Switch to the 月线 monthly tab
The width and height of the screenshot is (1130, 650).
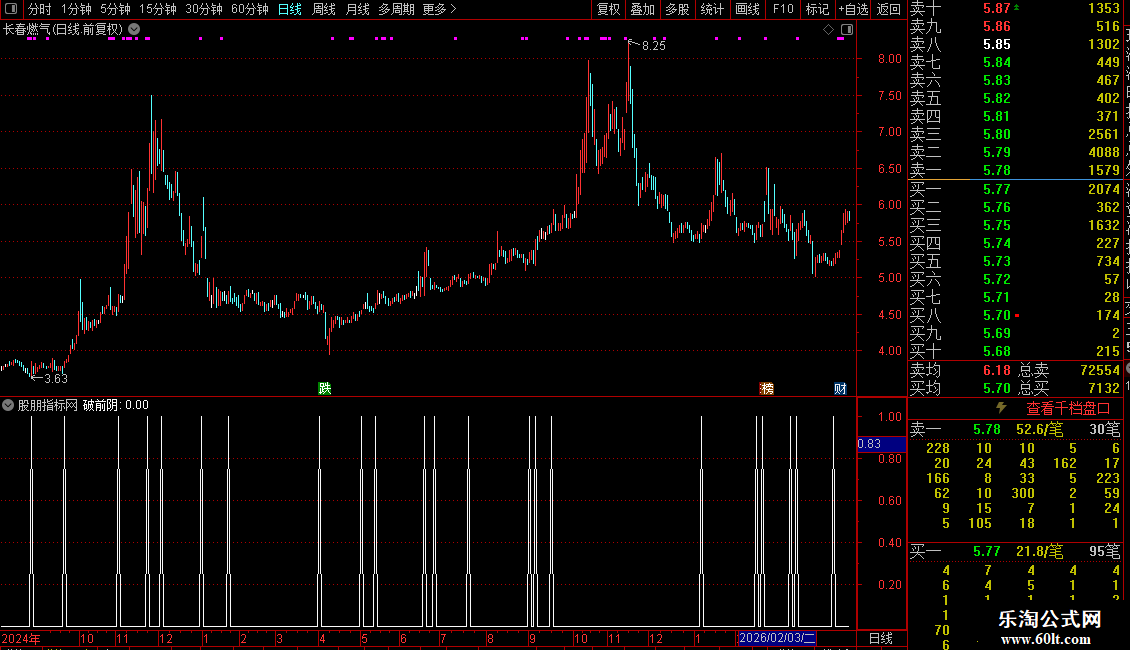pyautogui.click(x=357, y=9)
